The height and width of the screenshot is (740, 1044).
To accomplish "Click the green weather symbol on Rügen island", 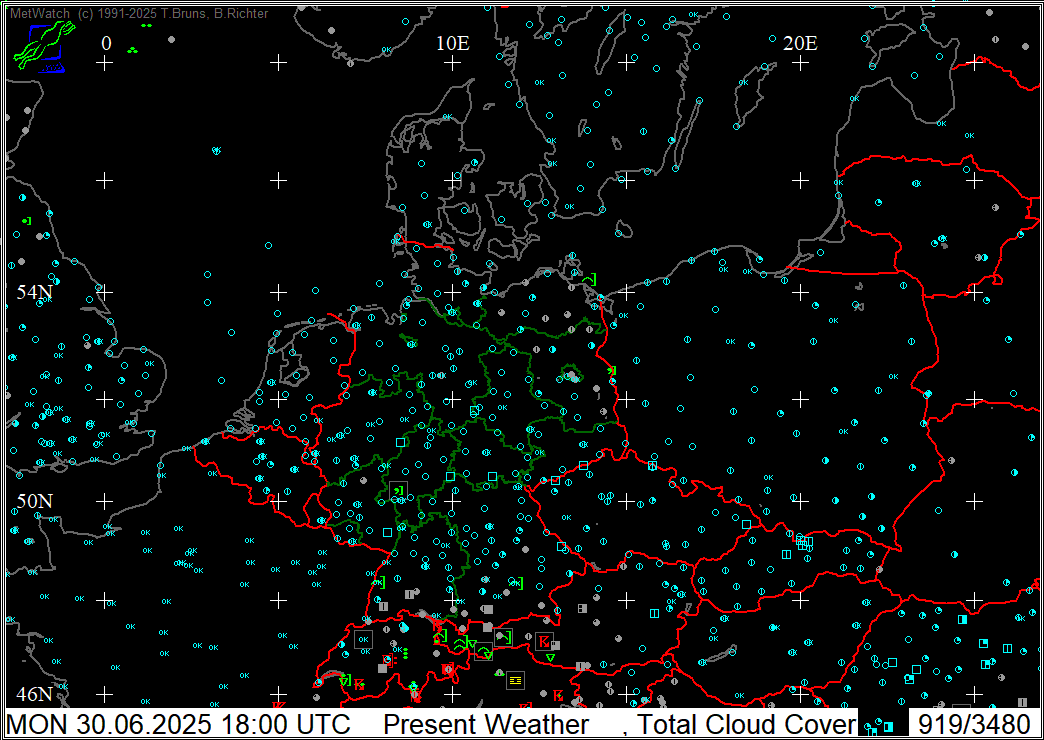I will tap(590, 279).
